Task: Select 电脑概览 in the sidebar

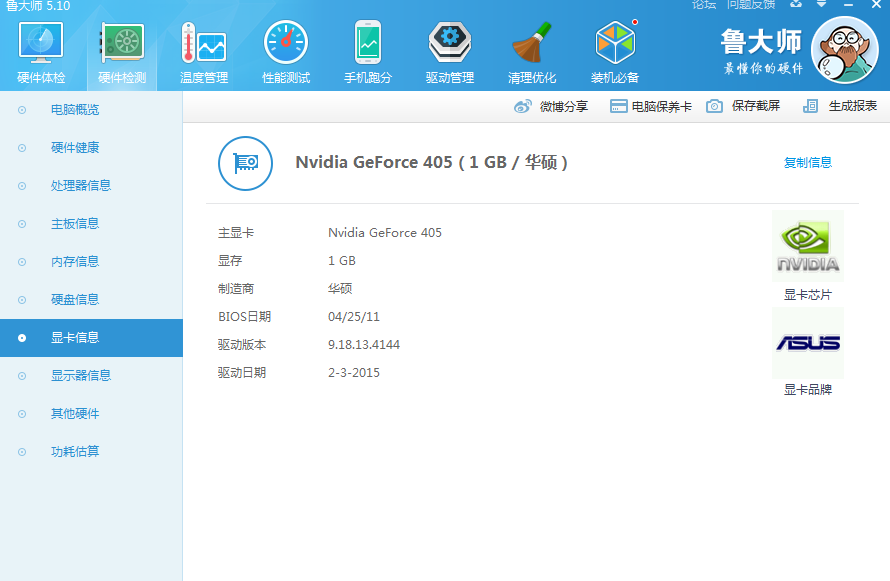Action: click(75, 110)
